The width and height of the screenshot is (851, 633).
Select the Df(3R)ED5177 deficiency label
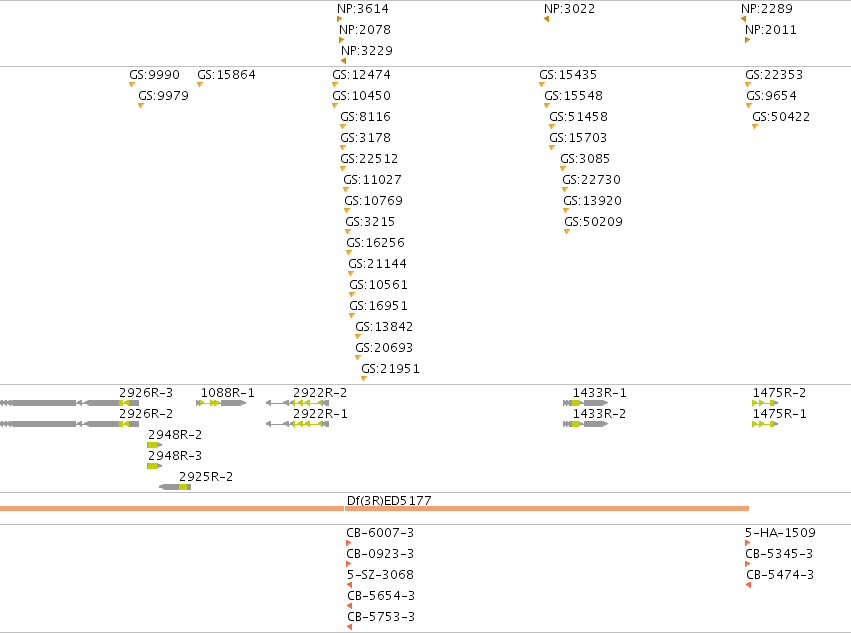coord(389,501)
